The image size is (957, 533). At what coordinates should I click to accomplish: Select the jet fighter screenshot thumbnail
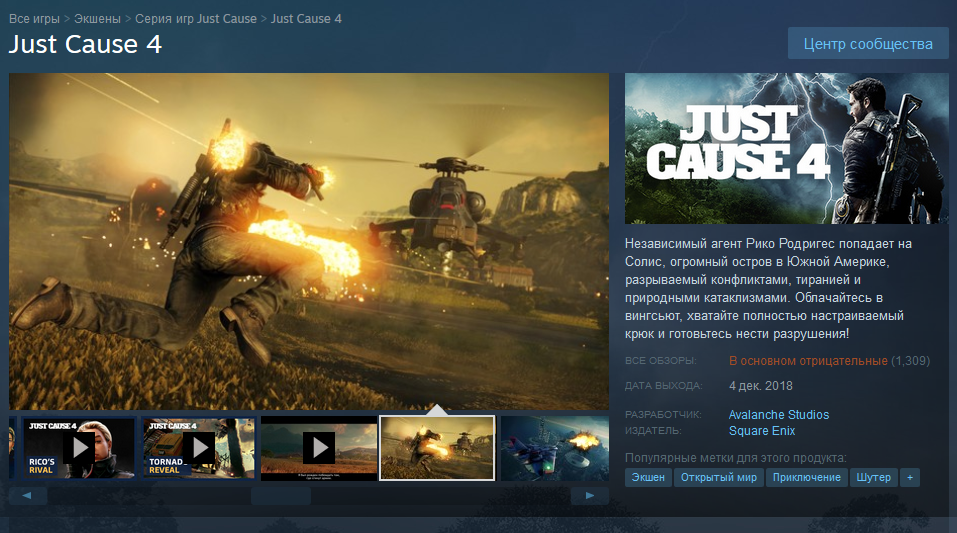click(x=554, y=448)
